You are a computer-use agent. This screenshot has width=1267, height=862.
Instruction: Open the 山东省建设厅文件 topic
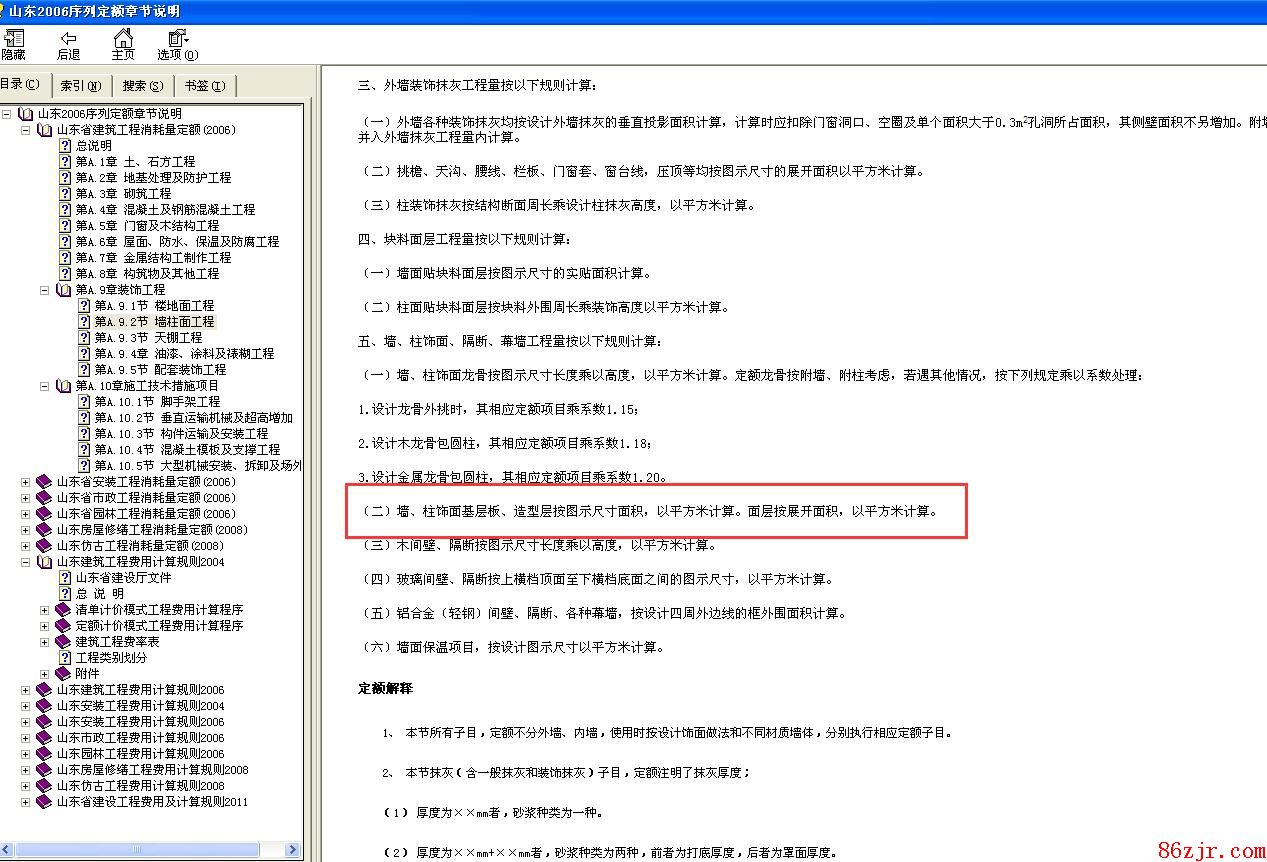click(x=123, y=578)
